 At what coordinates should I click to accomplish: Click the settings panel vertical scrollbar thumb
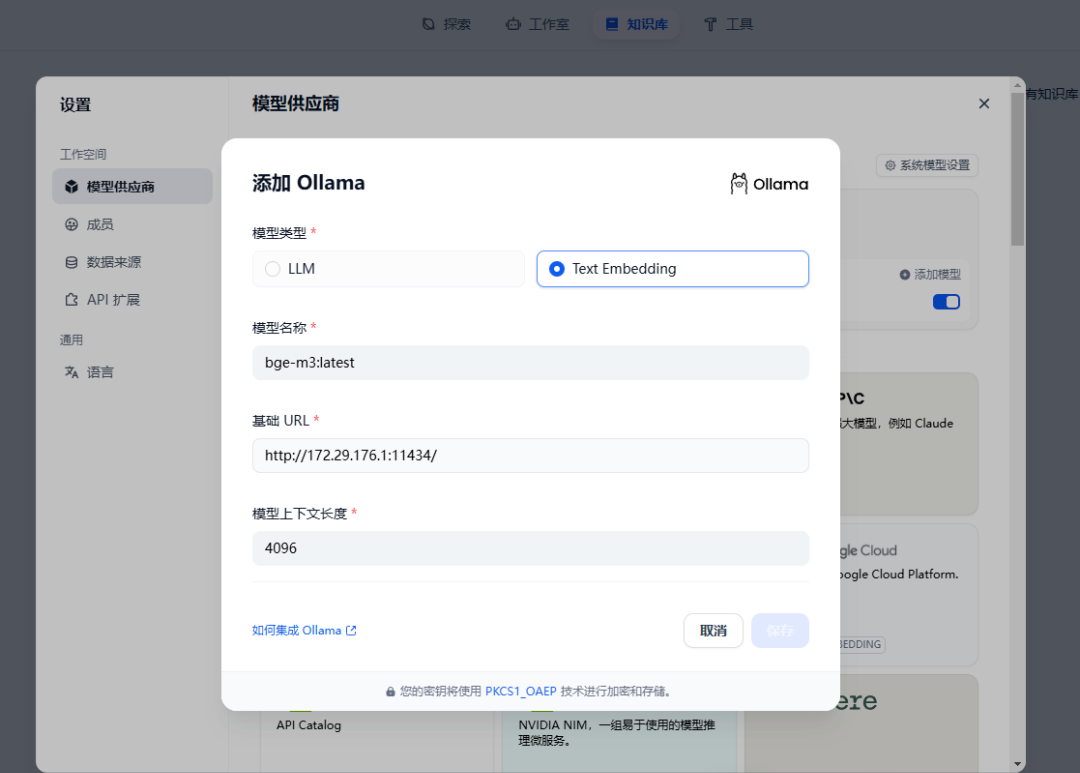(x=1017, y=169)
